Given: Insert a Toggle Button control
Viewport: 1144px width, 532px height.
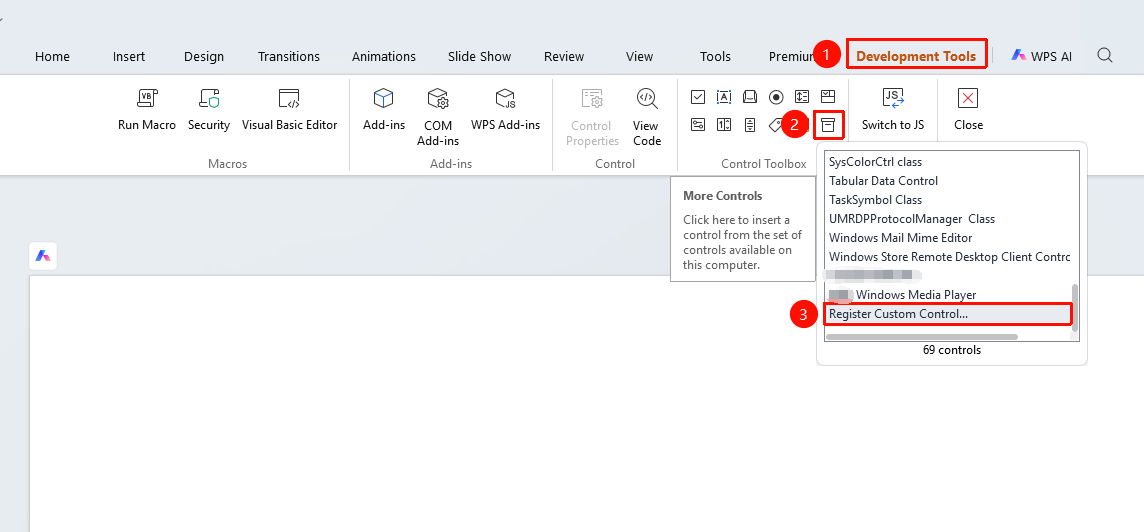Looking at the screenshot, I should click(x=698, y=125).
